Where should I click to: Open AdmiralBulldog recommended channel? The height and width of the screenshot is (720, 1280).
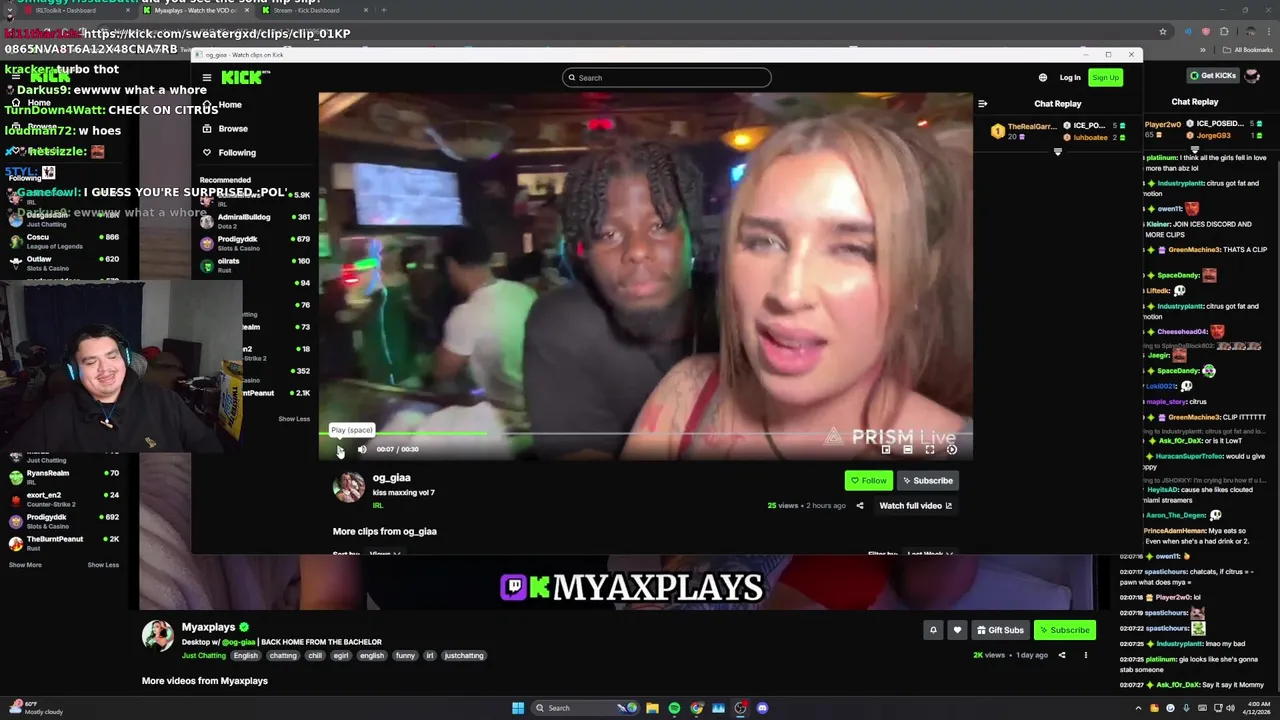[255, 221]
